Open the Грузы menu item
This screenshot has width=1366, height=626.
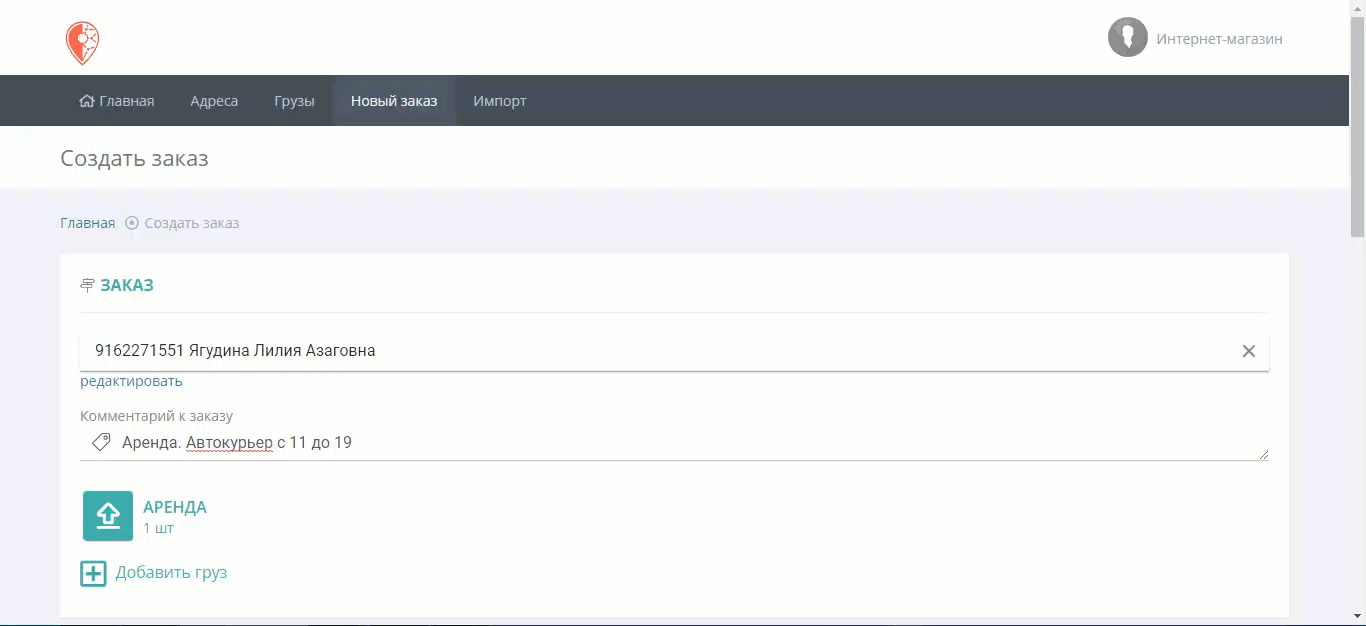pyautogui.click(x=294, y=101)
